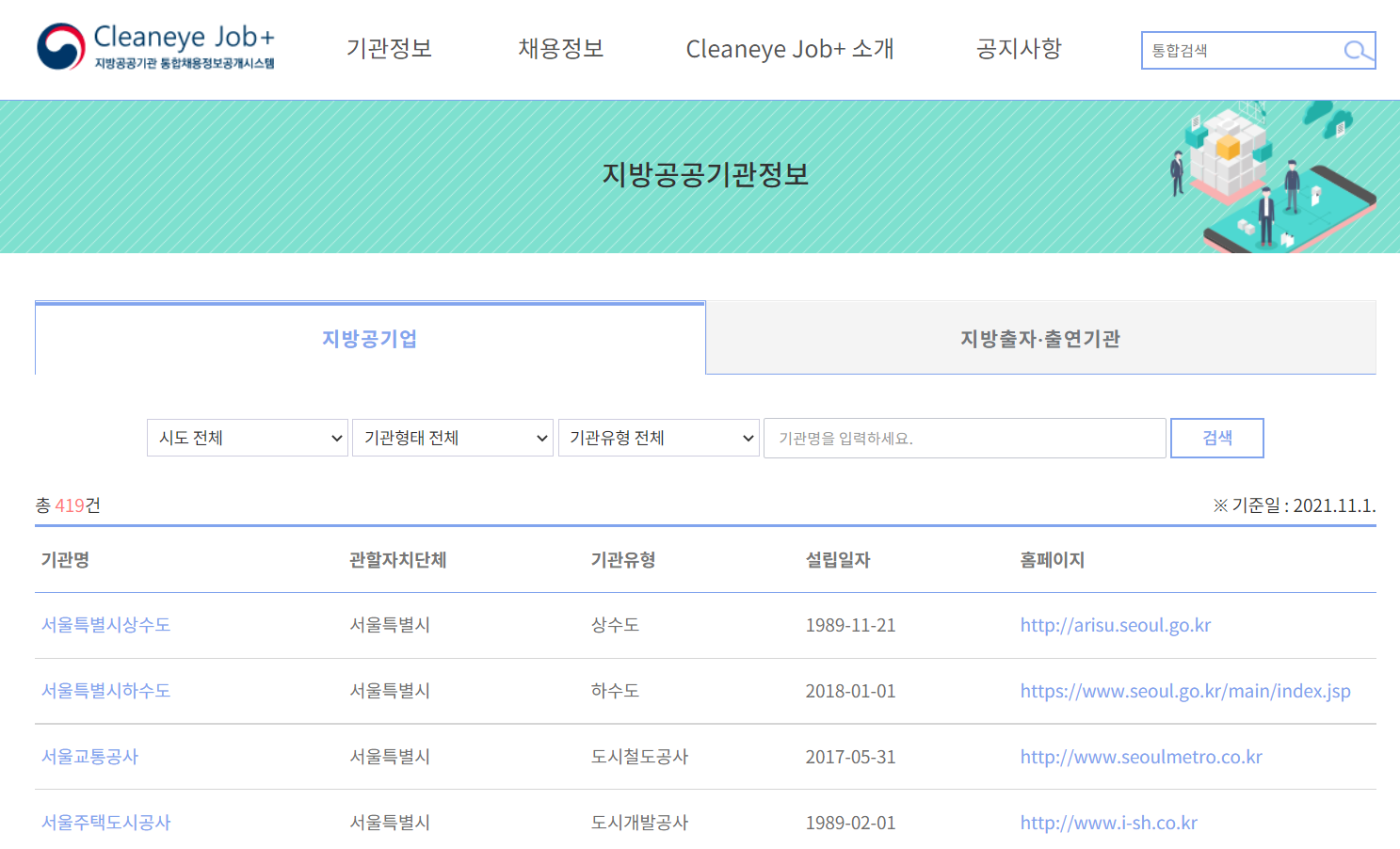
Task: Expand the 기관형태 전체 dropdown
Action: pos(453,438)
